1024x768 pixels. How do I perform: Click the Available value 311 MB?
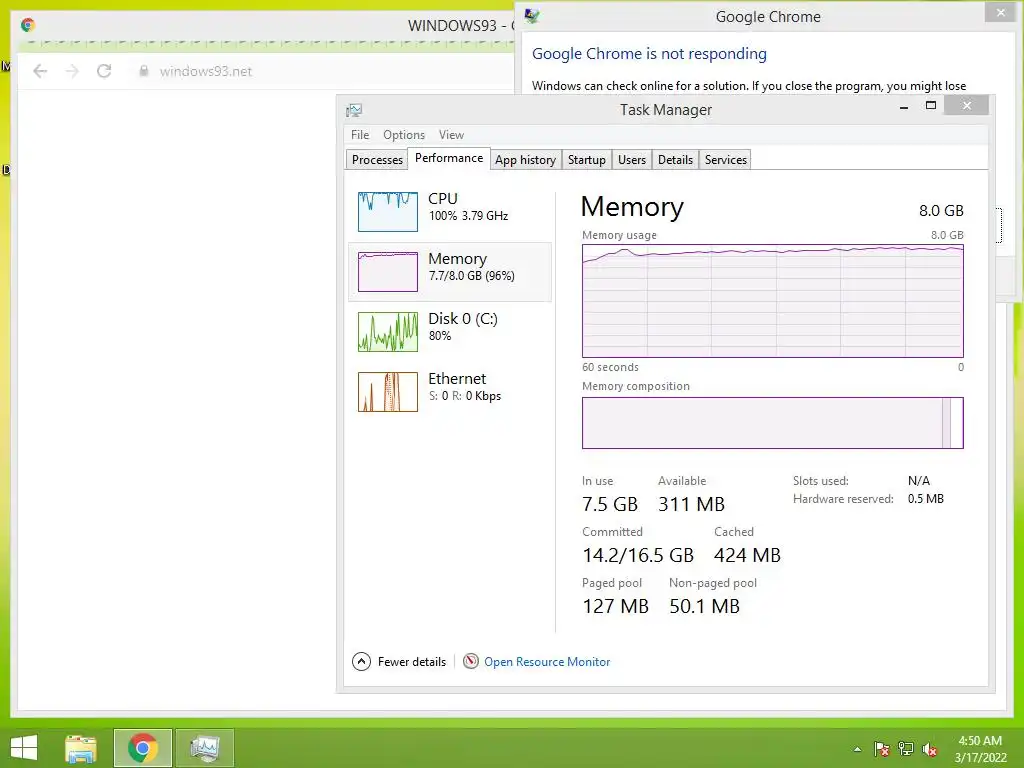pos(691,504)
